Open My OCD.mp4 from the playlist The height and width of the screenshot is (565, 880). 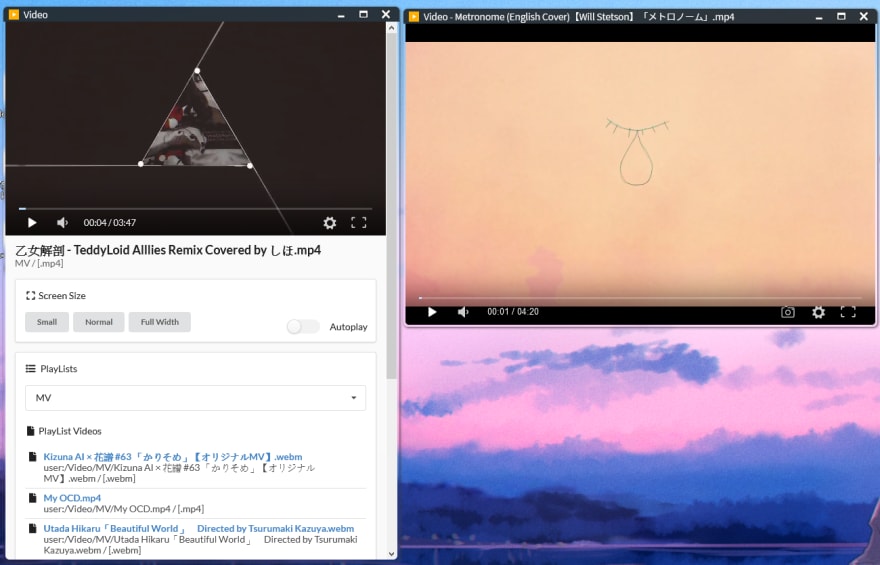pyautogui.click(x=72, y=498)
